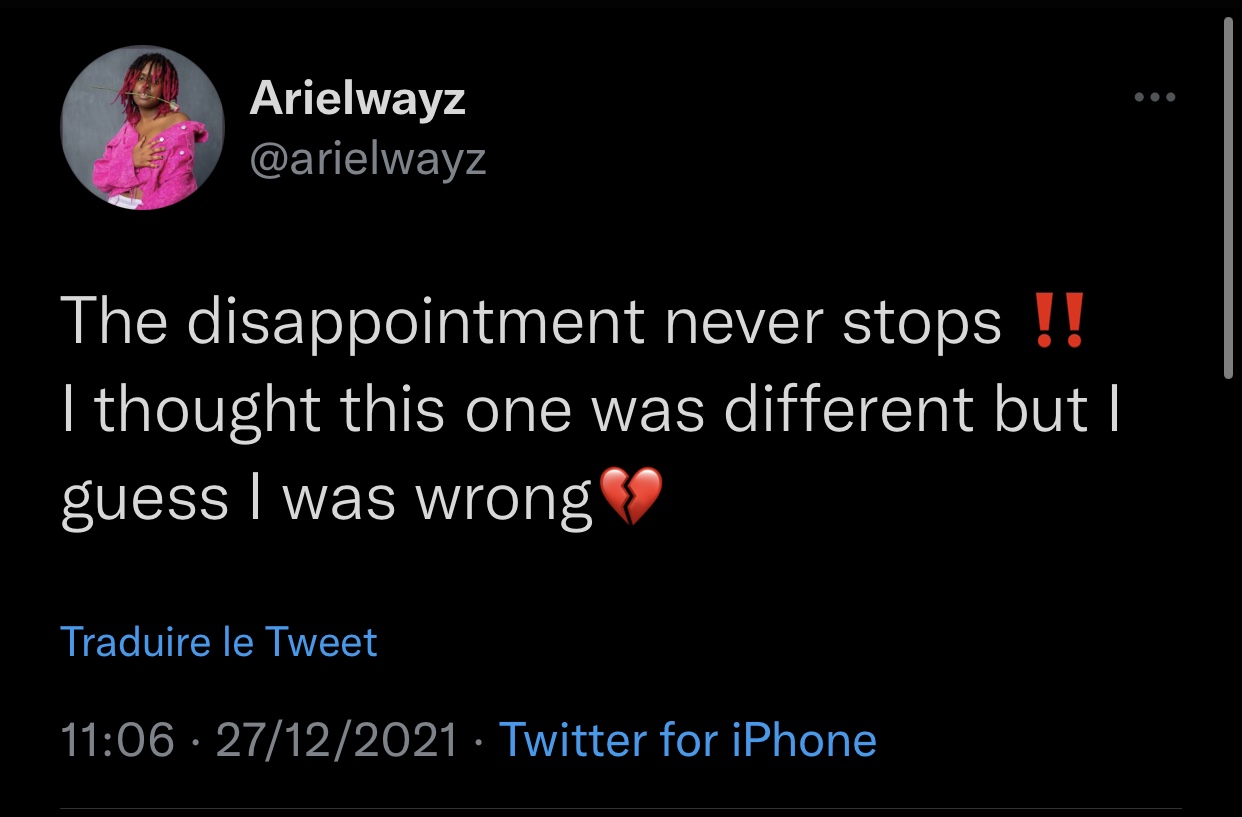Click the red double exclamation emoji
Screen dimensions: 1242x817
(1057, 324)
